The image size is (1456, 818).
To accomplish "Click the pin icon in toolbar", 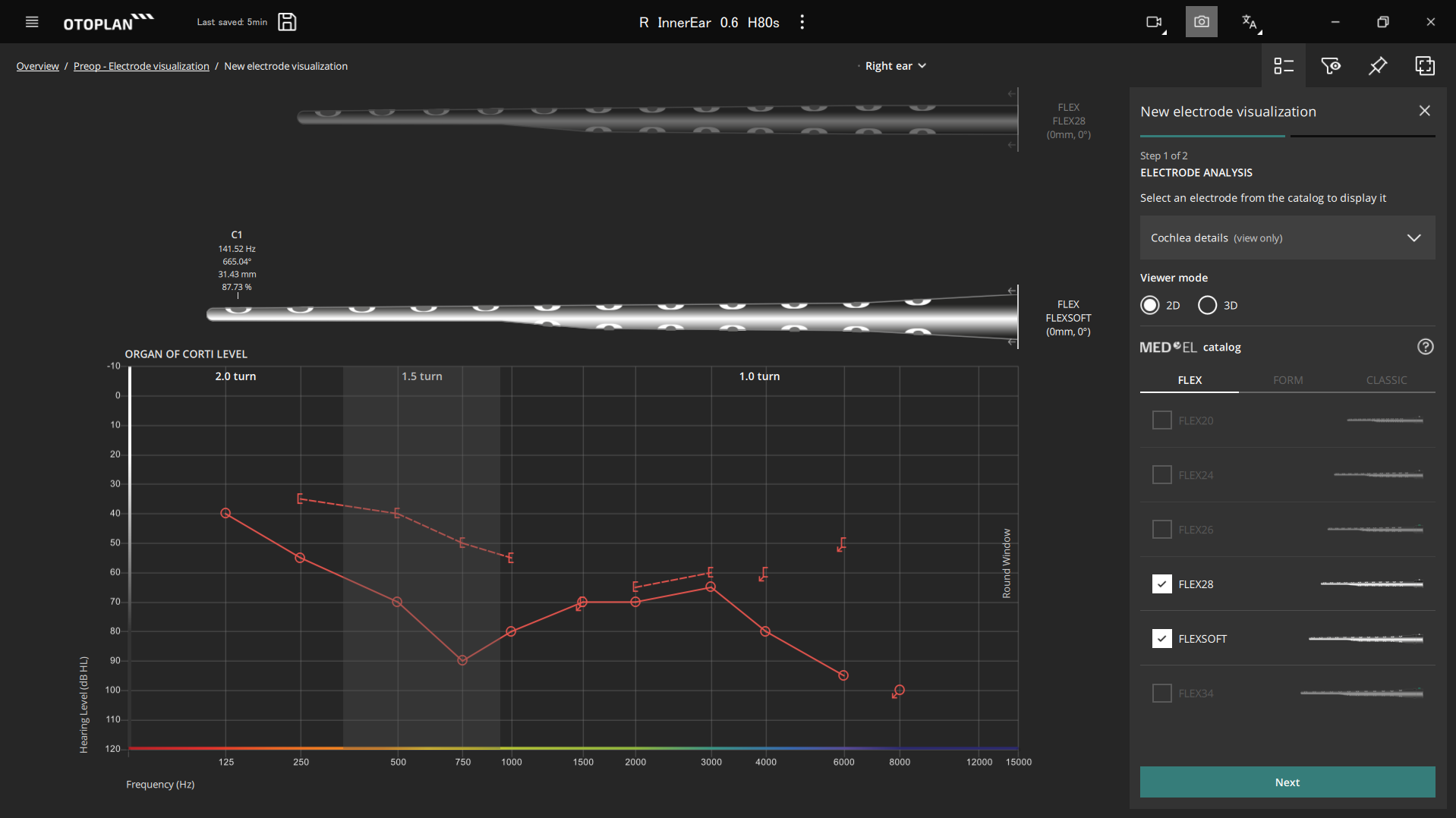I will click(x=1377, y=66).
